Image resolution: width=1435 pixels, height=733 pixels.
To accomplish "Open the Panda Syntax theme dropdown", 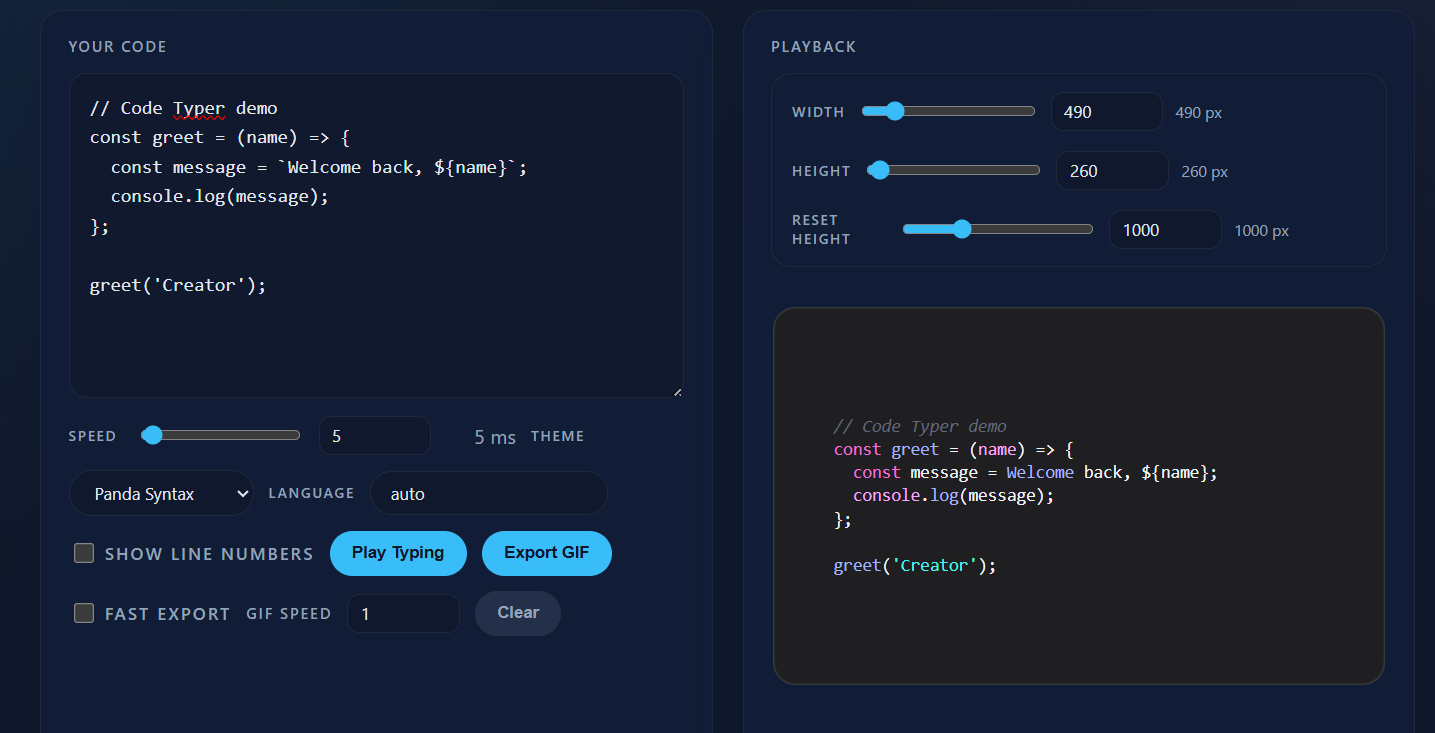I will pos(161,494).
